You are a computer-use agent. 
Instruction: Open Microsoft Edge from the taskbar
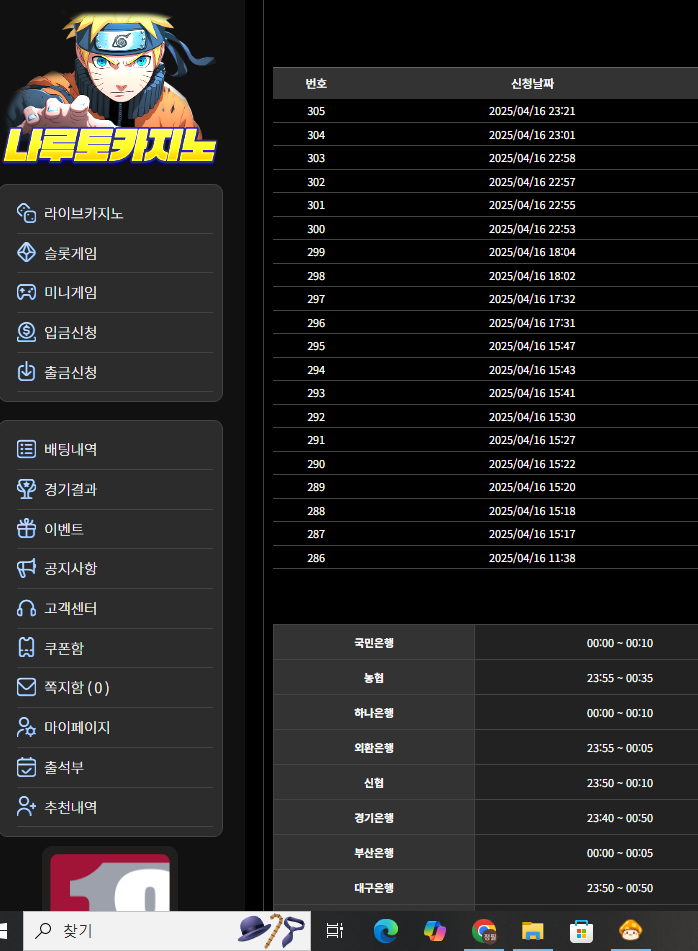coord(386,931)
